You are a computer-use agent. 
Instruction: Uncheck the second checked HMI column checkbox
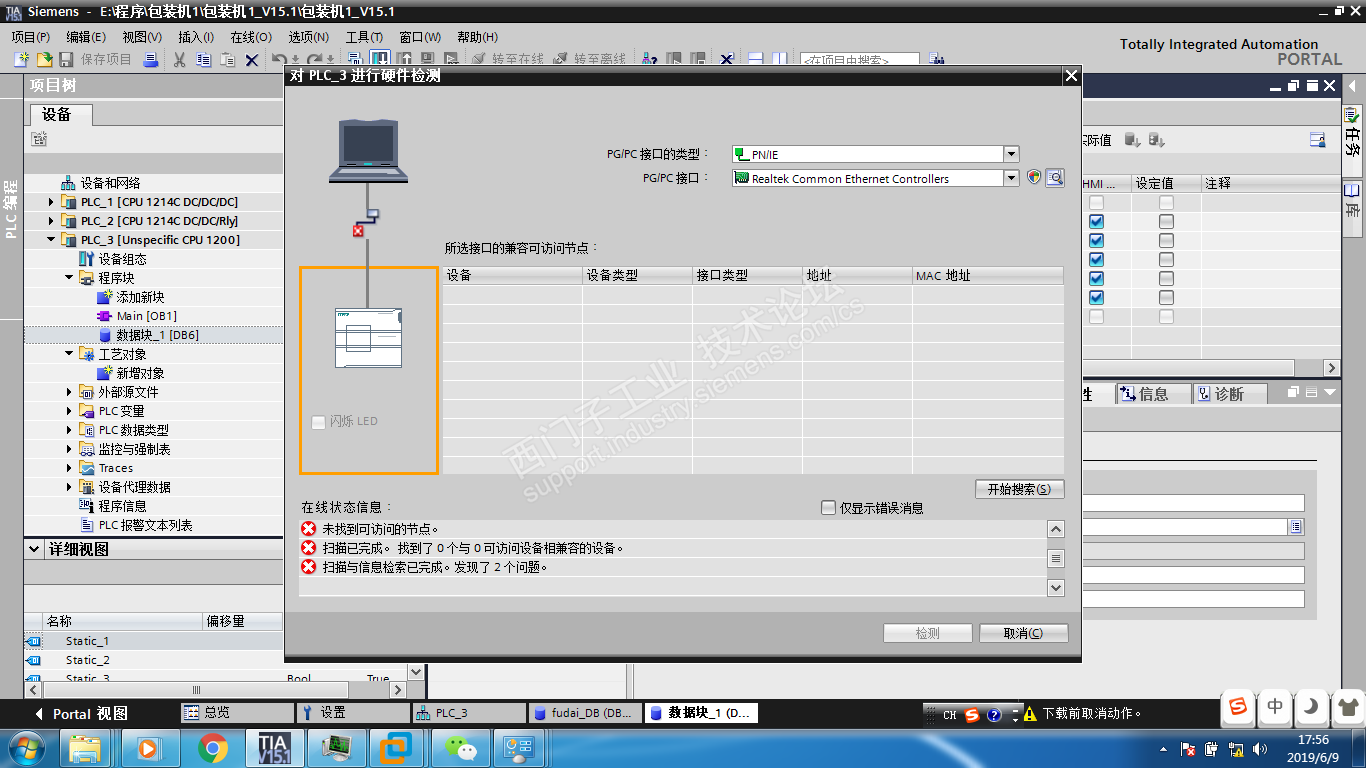click(1096, 241)
